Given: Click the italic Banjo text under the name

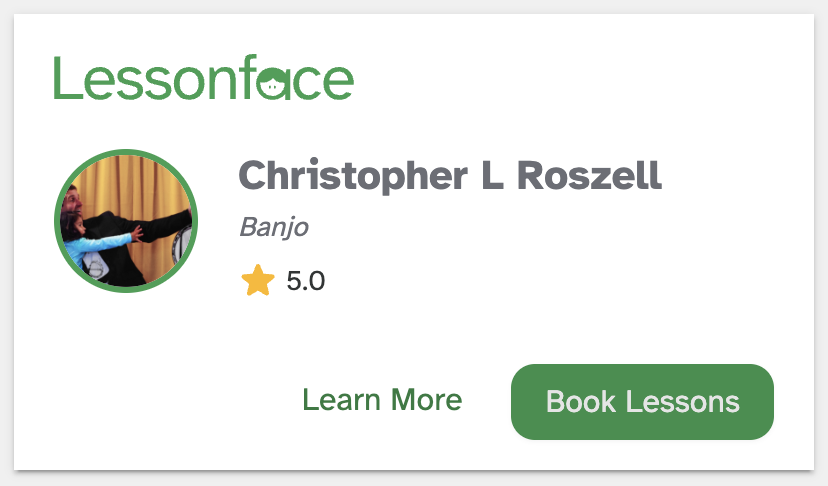Looking at the screenshot, I should 274,227.
